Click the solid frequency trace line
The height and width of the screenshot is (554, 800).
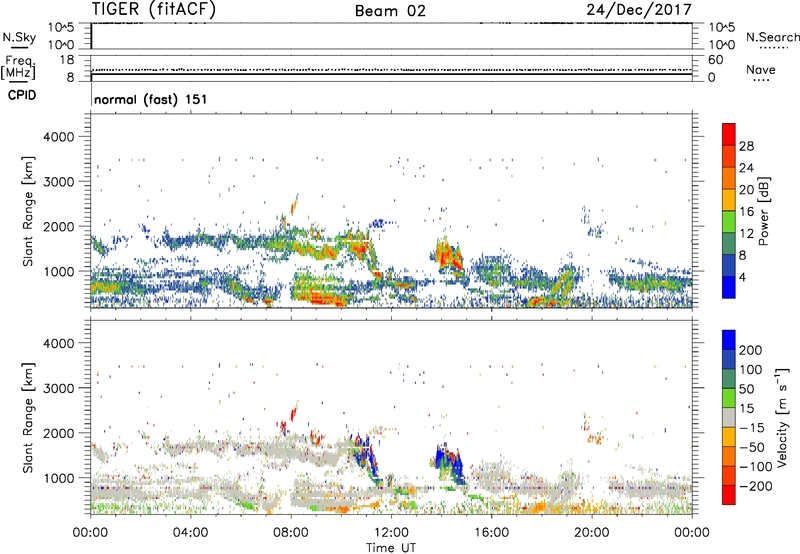391,74
